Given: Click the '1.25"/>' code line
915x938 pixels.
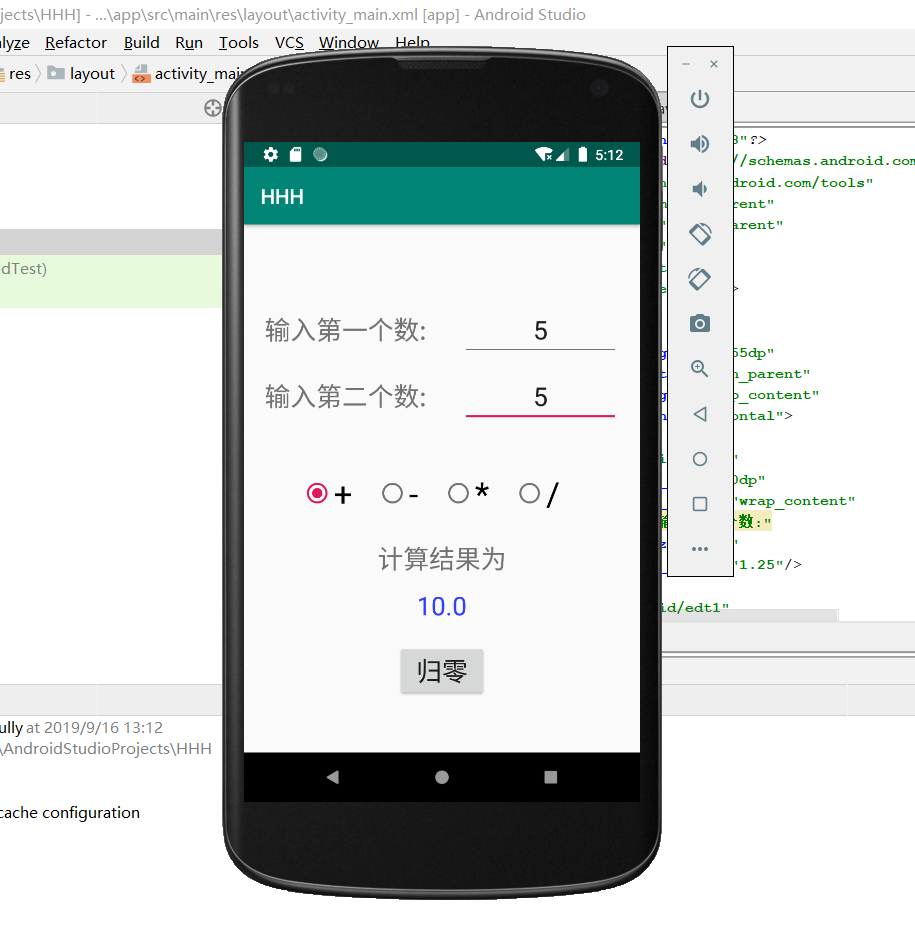Looking at the screenshot, I should pos(768,565).
